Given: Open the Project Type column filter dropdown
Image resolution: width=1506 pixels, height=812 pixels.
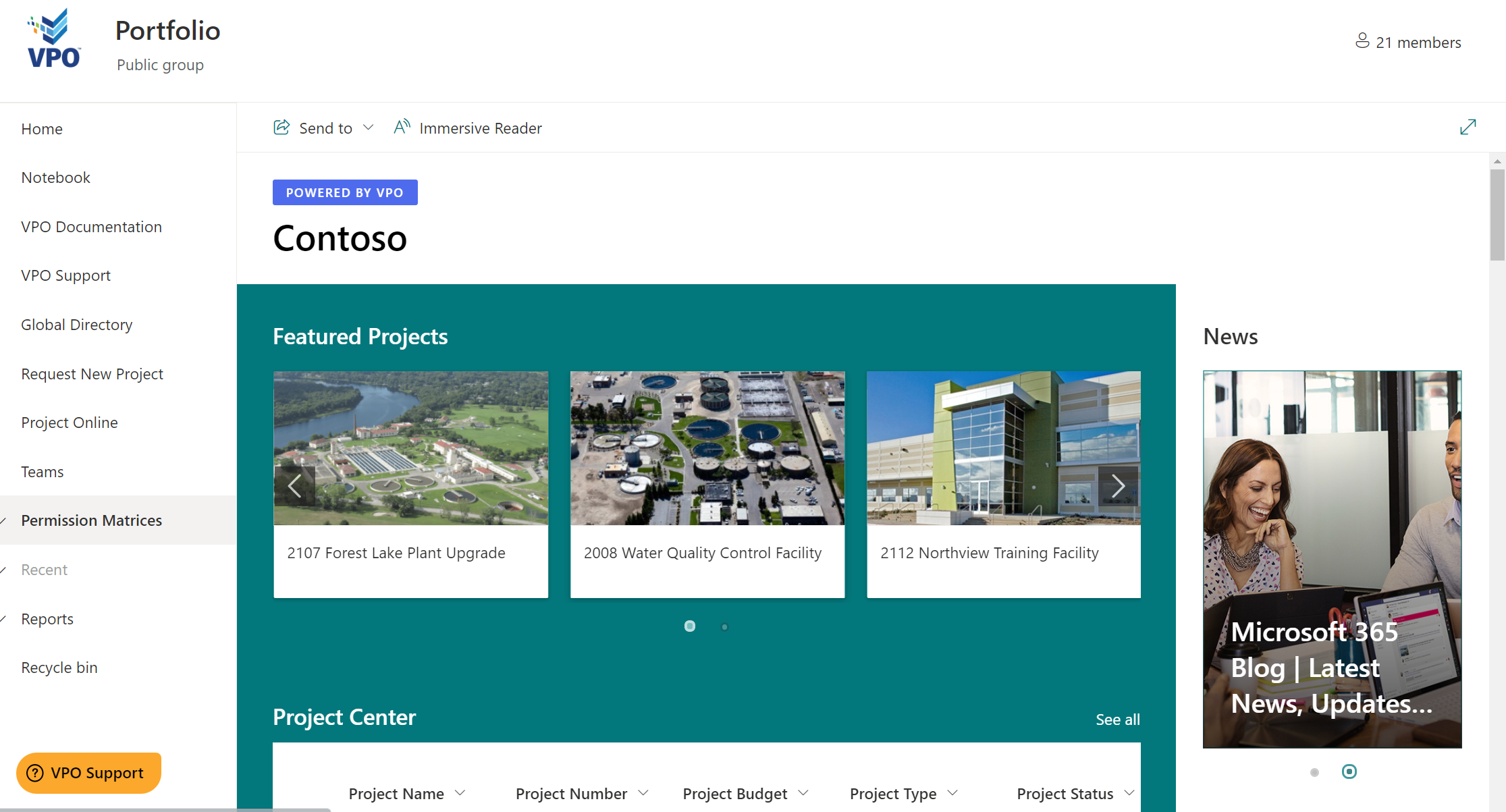Looking at the screenshot, I should (x=953, y=793).
